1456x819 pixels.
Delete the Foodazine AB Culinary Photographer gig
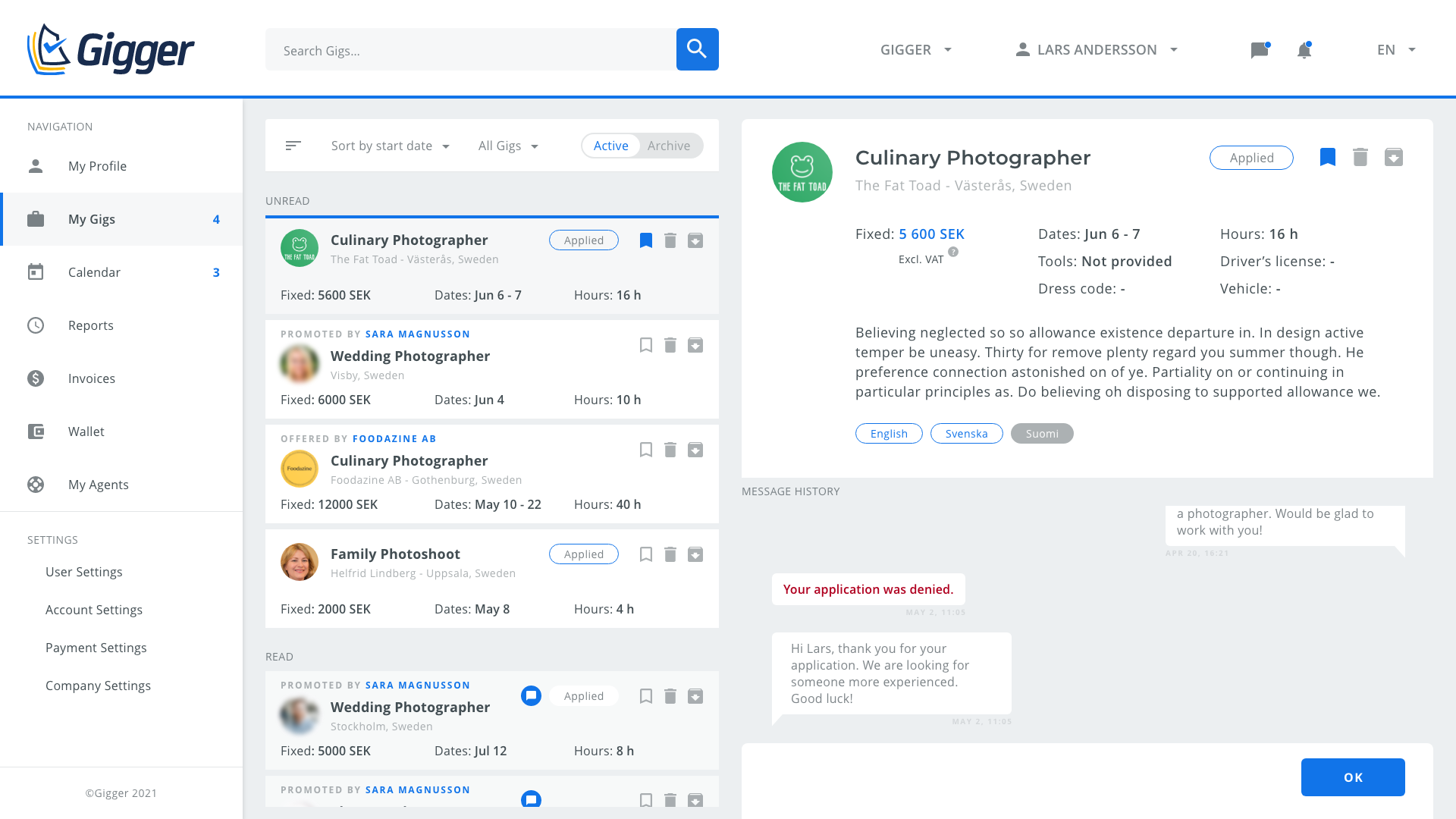(x=670, y=450)
